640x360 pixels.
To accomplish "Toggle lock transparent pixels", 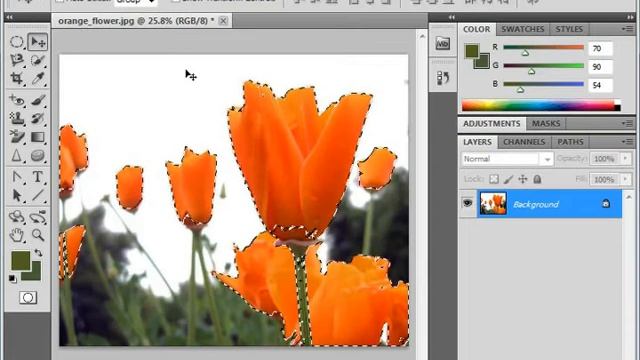I will click(494, 179).
